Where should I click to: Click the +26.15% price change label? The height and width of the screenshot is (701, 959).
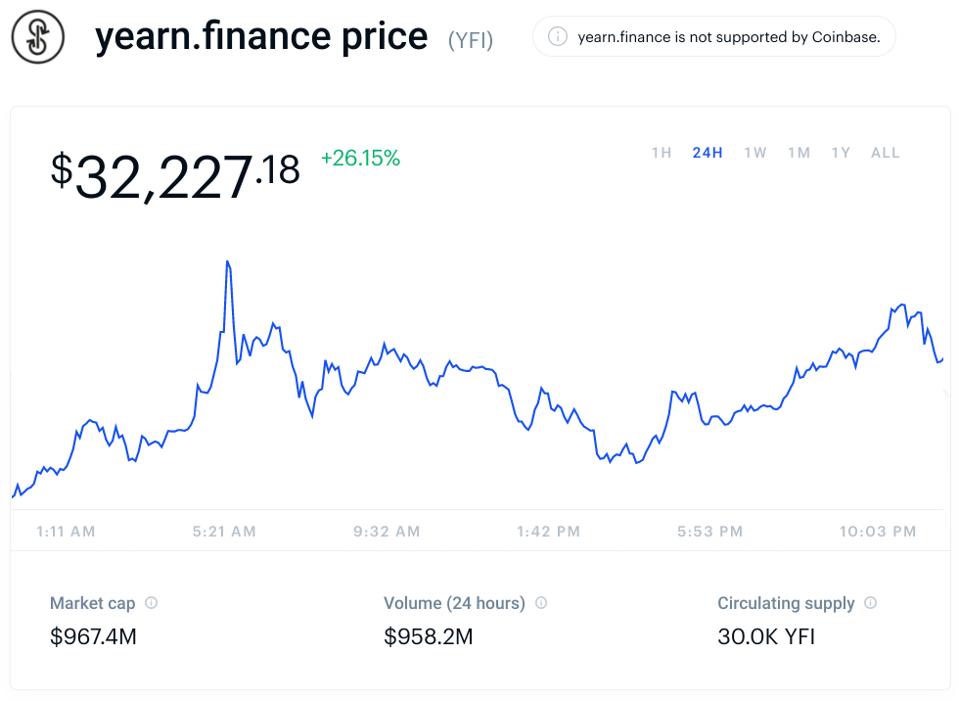point(360,158)
